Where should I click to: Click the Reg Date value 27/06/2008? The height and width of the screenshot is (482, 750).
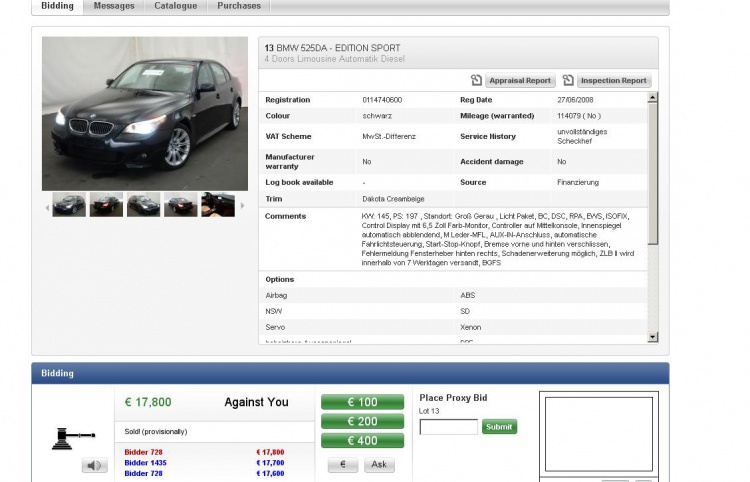[575, 100]
